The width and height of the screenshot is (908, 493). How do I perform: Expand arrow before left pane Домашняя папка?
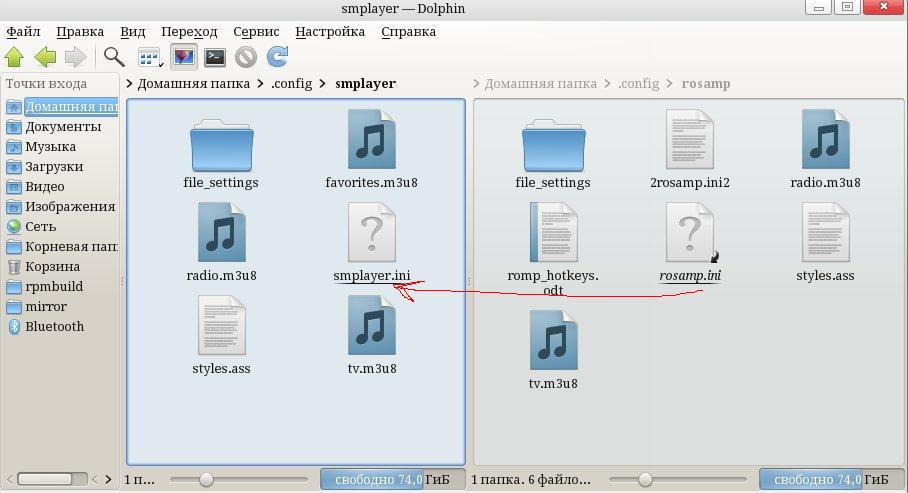pyautogui.click(x=129, y=84)
